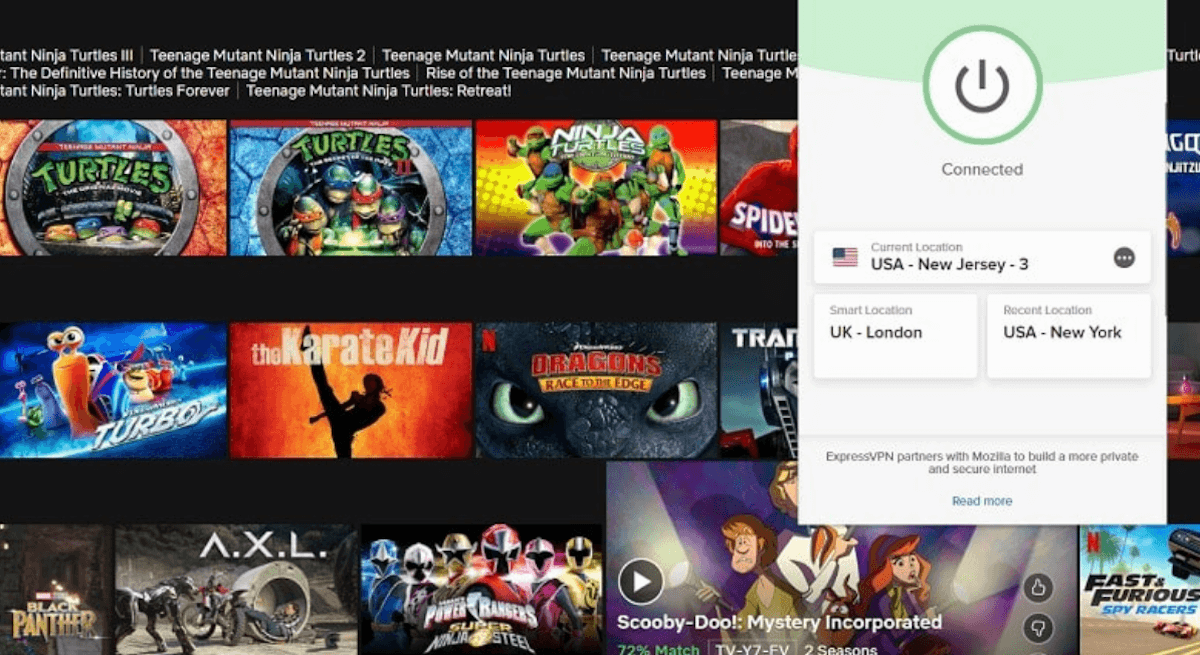1200x655 pixels.
Task: Play Scooby-Doo!: Mystery Incorporated
Action: pos(640,581)
